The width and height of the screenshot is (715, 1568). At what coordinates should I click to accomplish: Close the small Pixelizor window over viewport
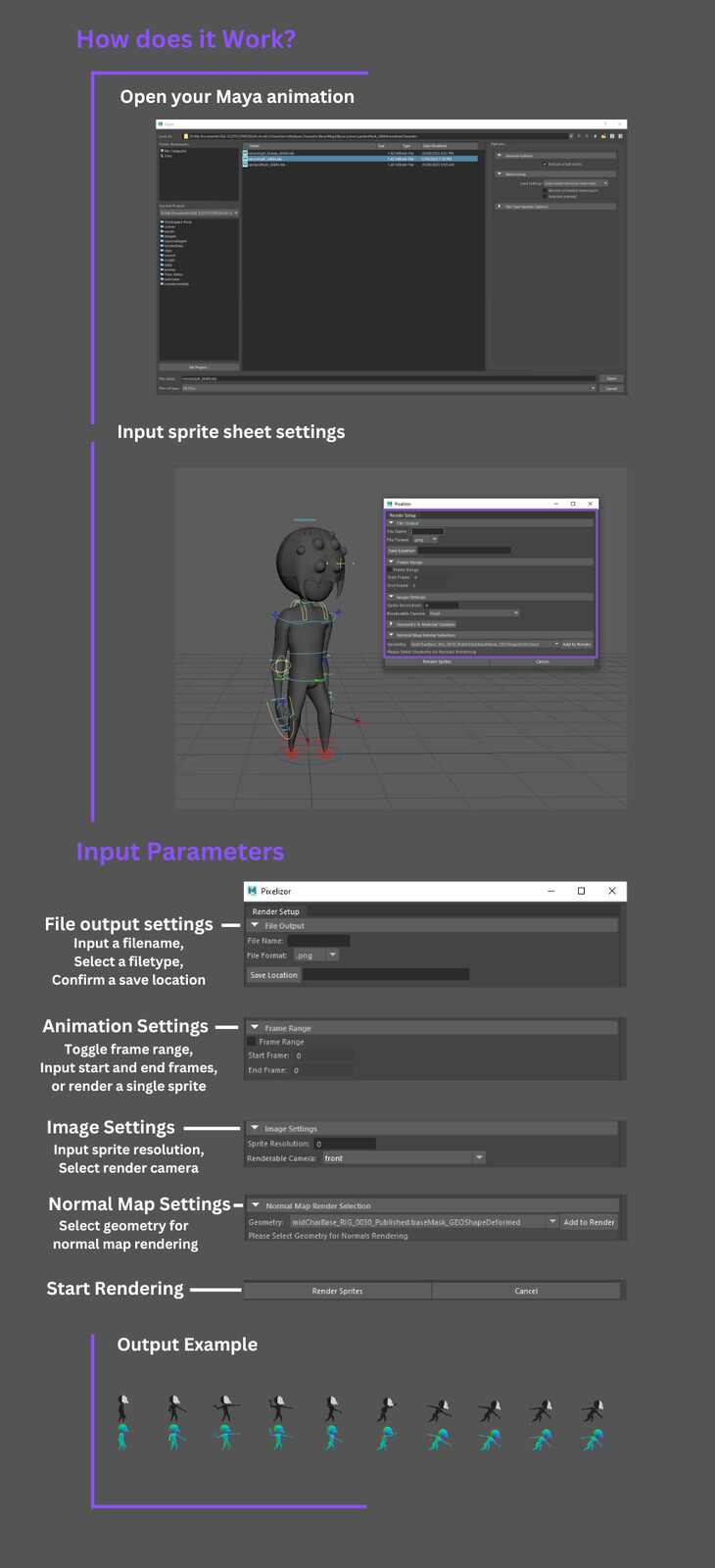click(590, 504)
